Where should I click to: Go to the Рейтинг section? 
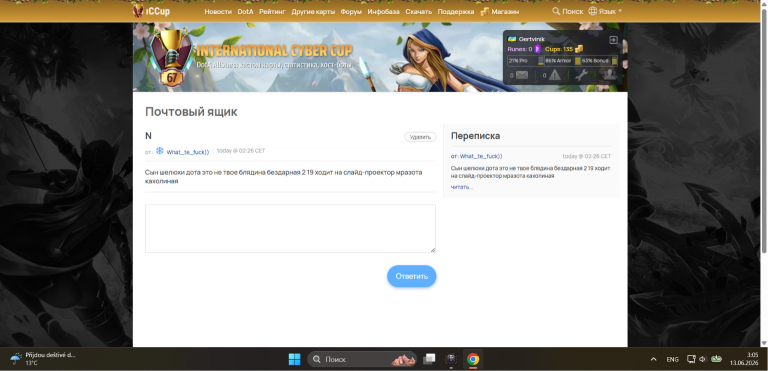coord(272,11)
